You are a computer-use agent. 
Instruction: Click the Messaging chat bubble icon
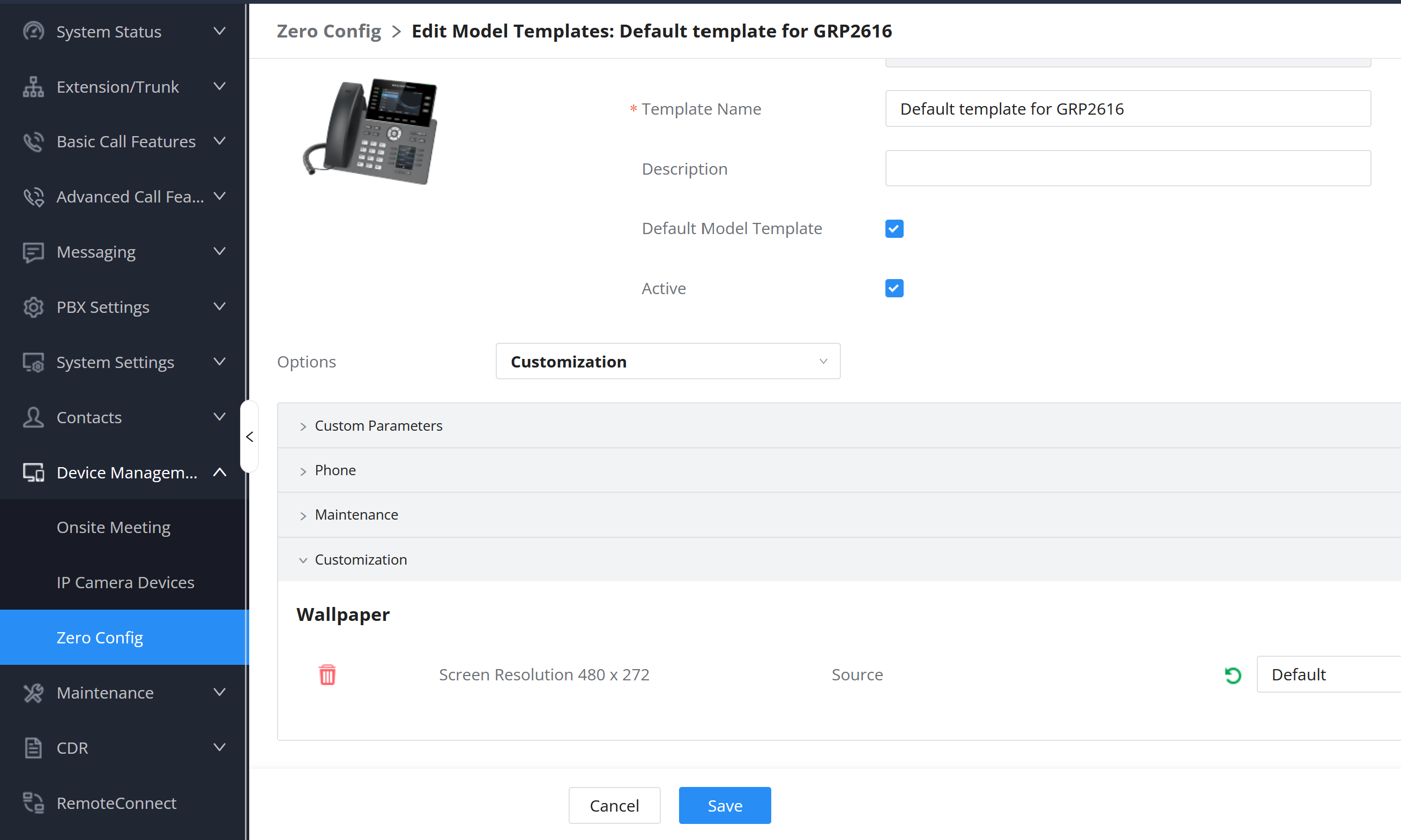click(x=33, y=252)
